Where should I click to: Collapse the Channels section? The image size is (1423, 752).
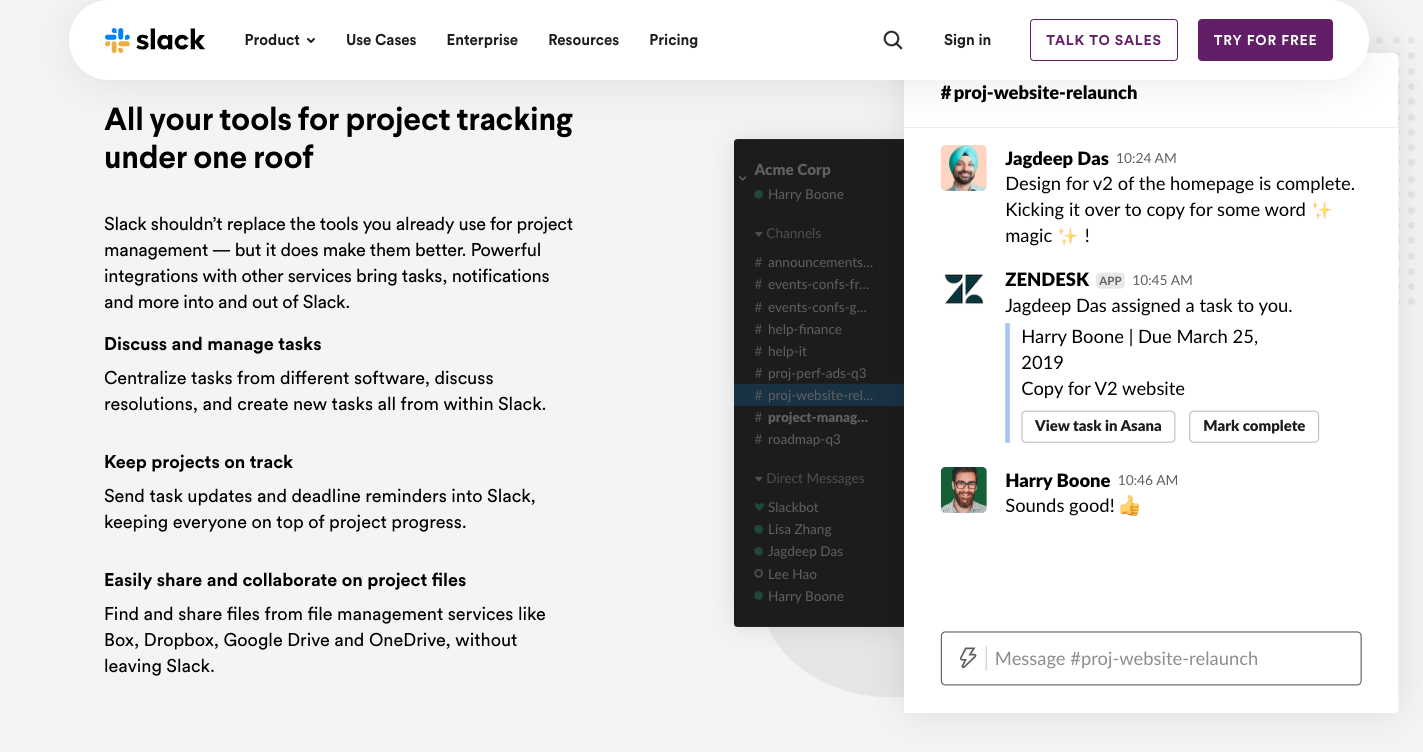click(759, 233)
